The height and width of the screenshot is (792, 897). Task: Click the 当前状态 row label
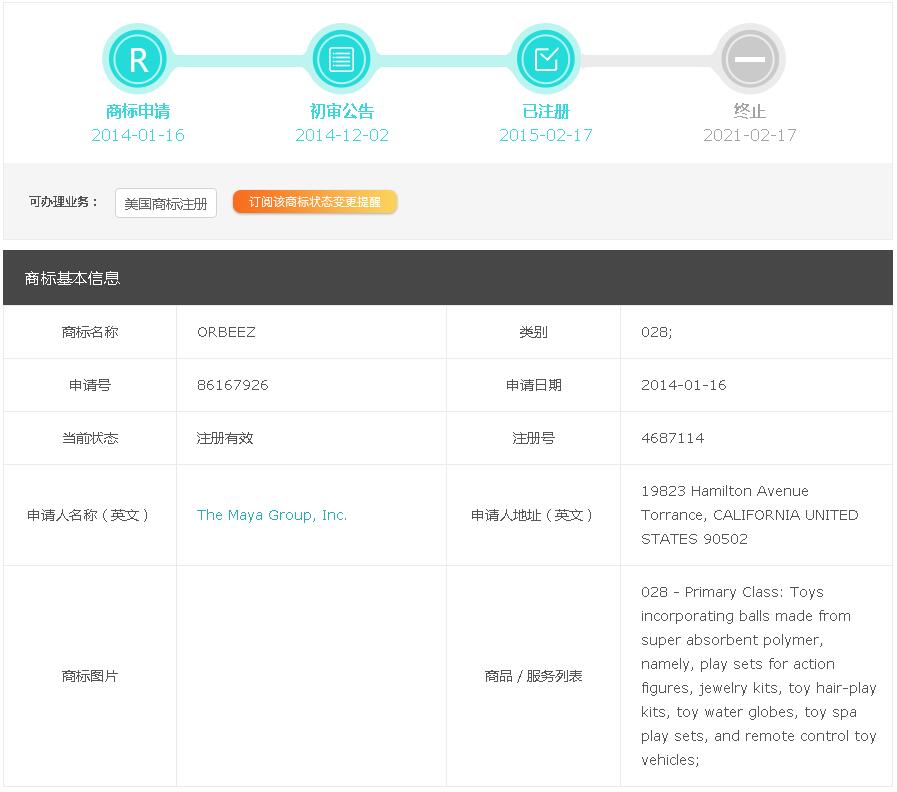click(x=90, y=438)
